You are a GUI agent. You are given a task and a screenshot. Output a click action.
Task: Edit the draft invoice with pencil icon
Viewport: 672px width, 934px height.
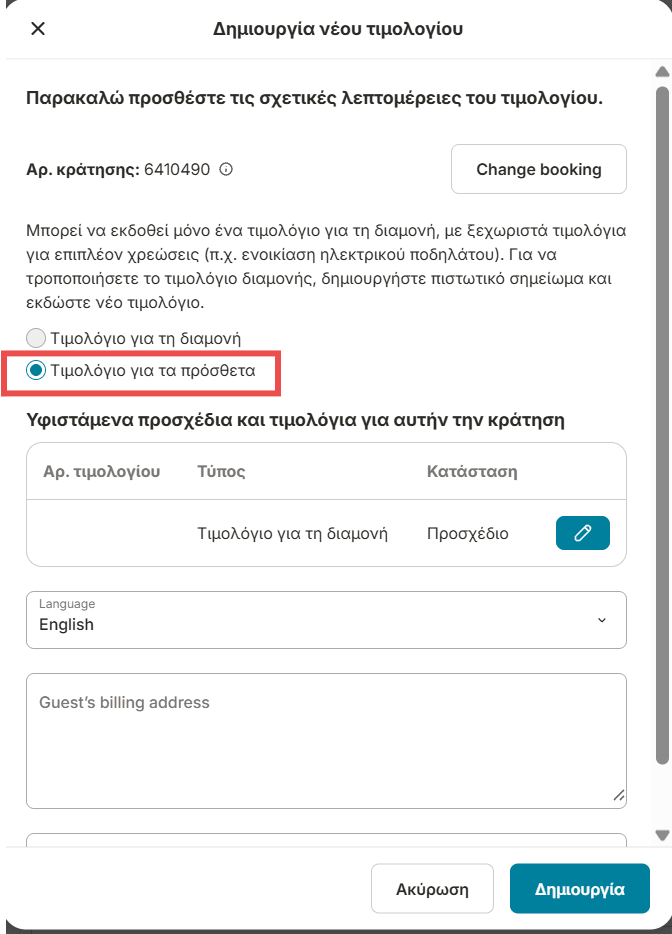pos(582,533)
